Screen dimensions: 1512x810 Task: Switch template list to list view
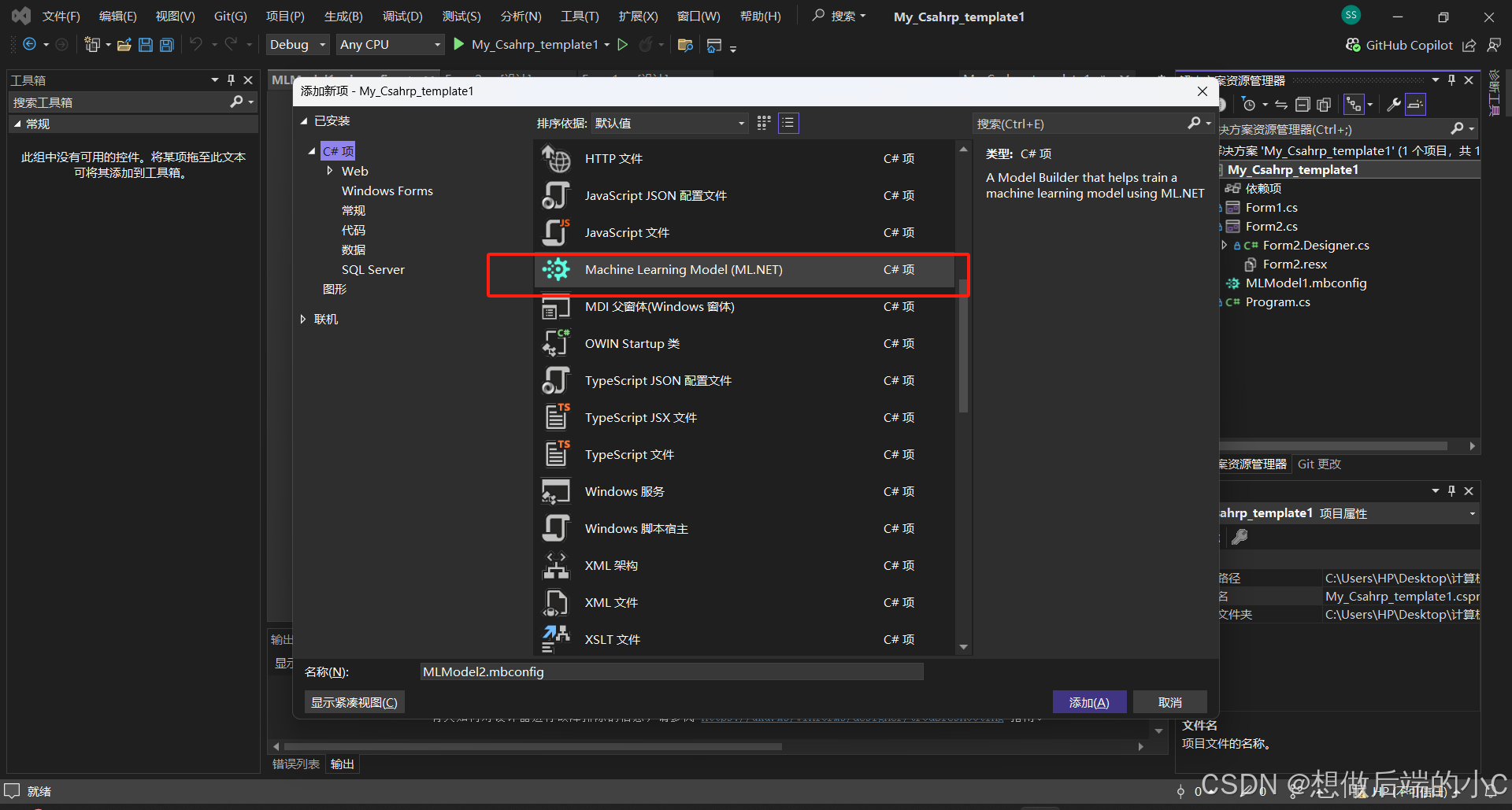tap(788, 123)
